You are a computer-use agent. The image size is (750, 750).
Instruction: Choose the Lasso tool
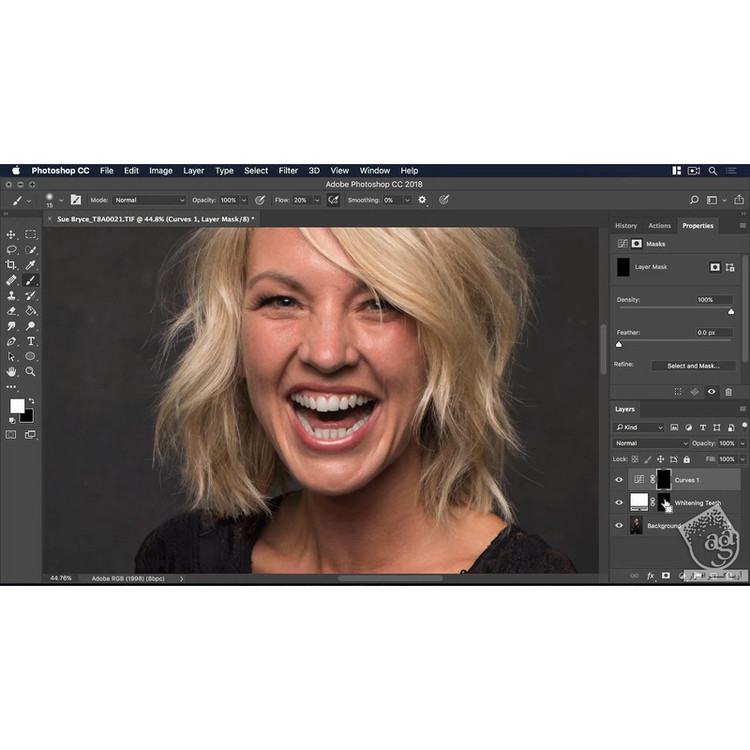point(12,249)
